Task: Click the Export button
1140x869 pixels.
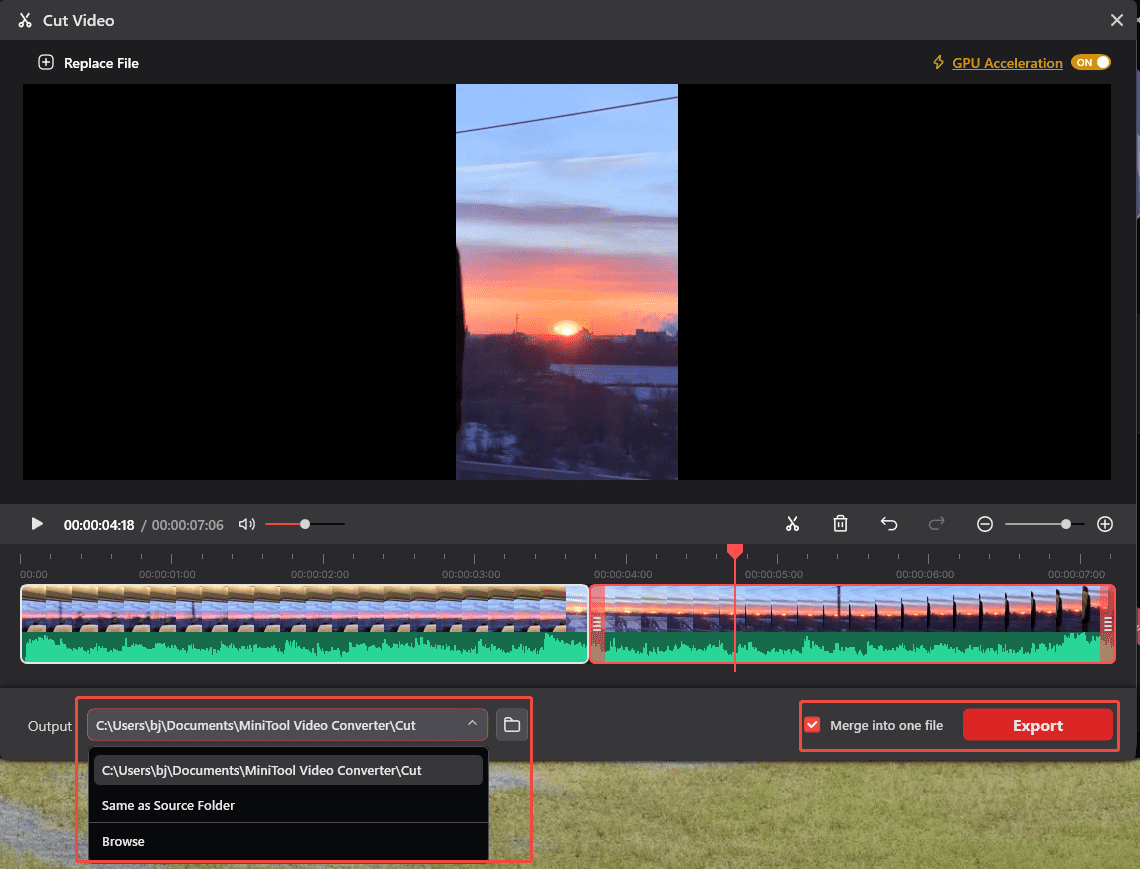Action: (x=1037, y=725)
